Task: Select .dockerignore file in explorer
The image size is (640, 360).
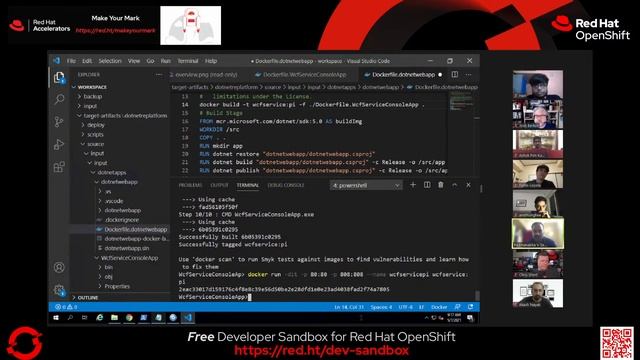Action: 122,220
